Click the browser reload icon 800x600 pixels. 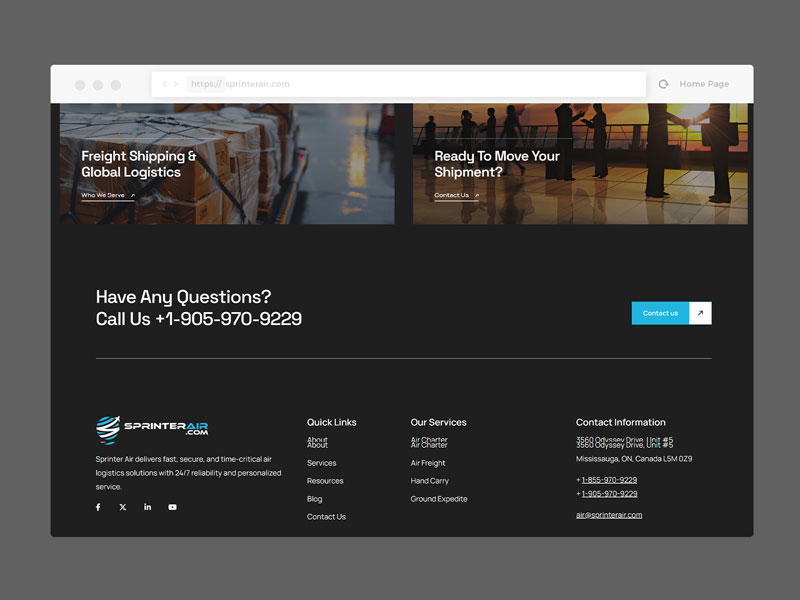click(663, 84)
